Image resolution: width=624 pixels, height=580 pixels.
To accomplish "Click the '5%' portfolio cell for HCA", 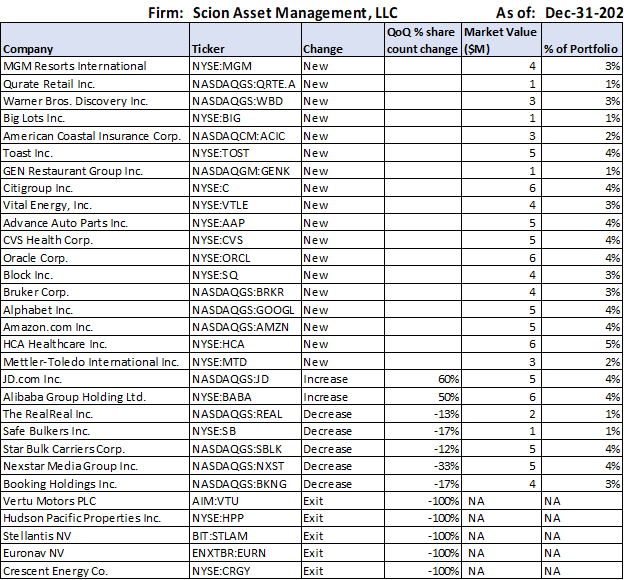I will coord(583,344).
